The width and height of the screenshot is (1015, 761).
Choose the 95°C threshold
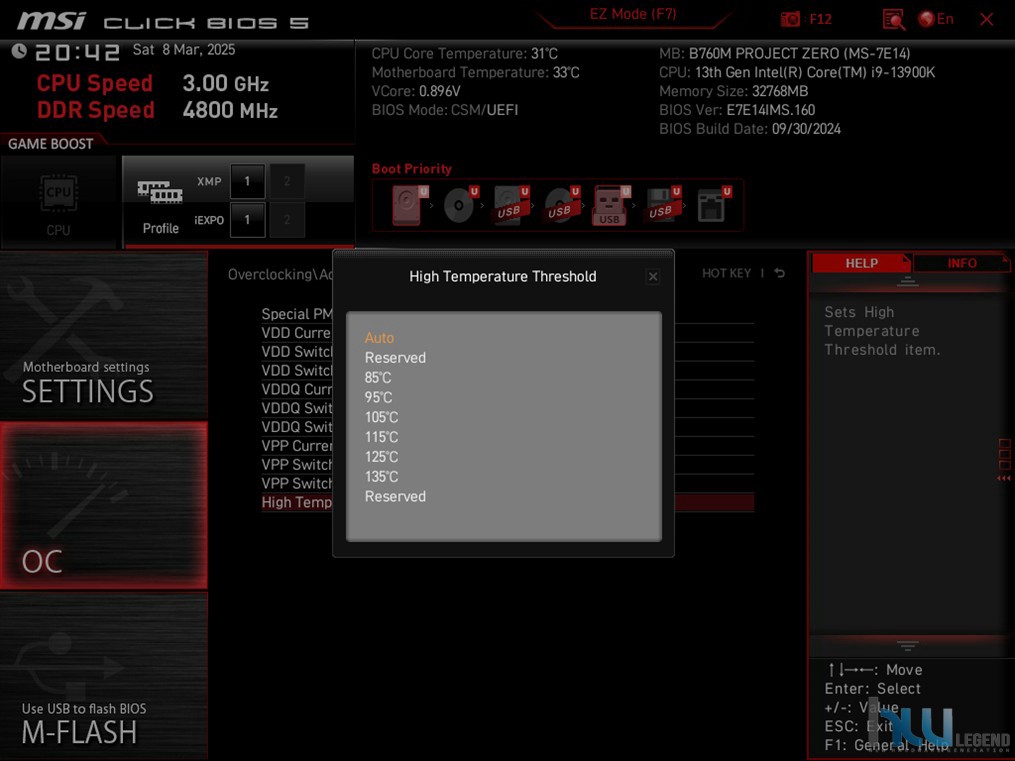[x=378, y=397]
